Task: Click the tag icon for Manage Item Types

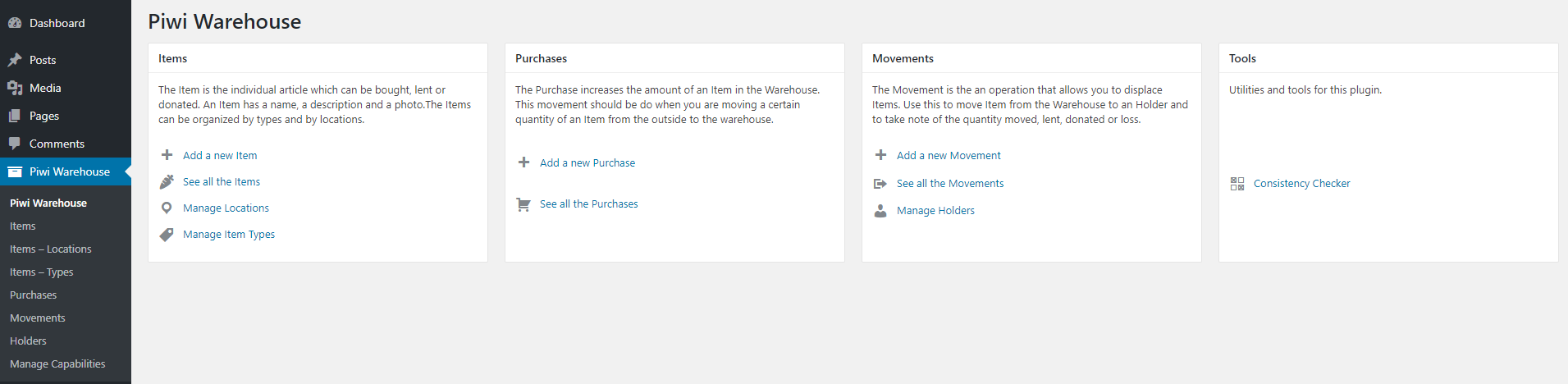Action: pyautogui.click(x=167, y=235)
